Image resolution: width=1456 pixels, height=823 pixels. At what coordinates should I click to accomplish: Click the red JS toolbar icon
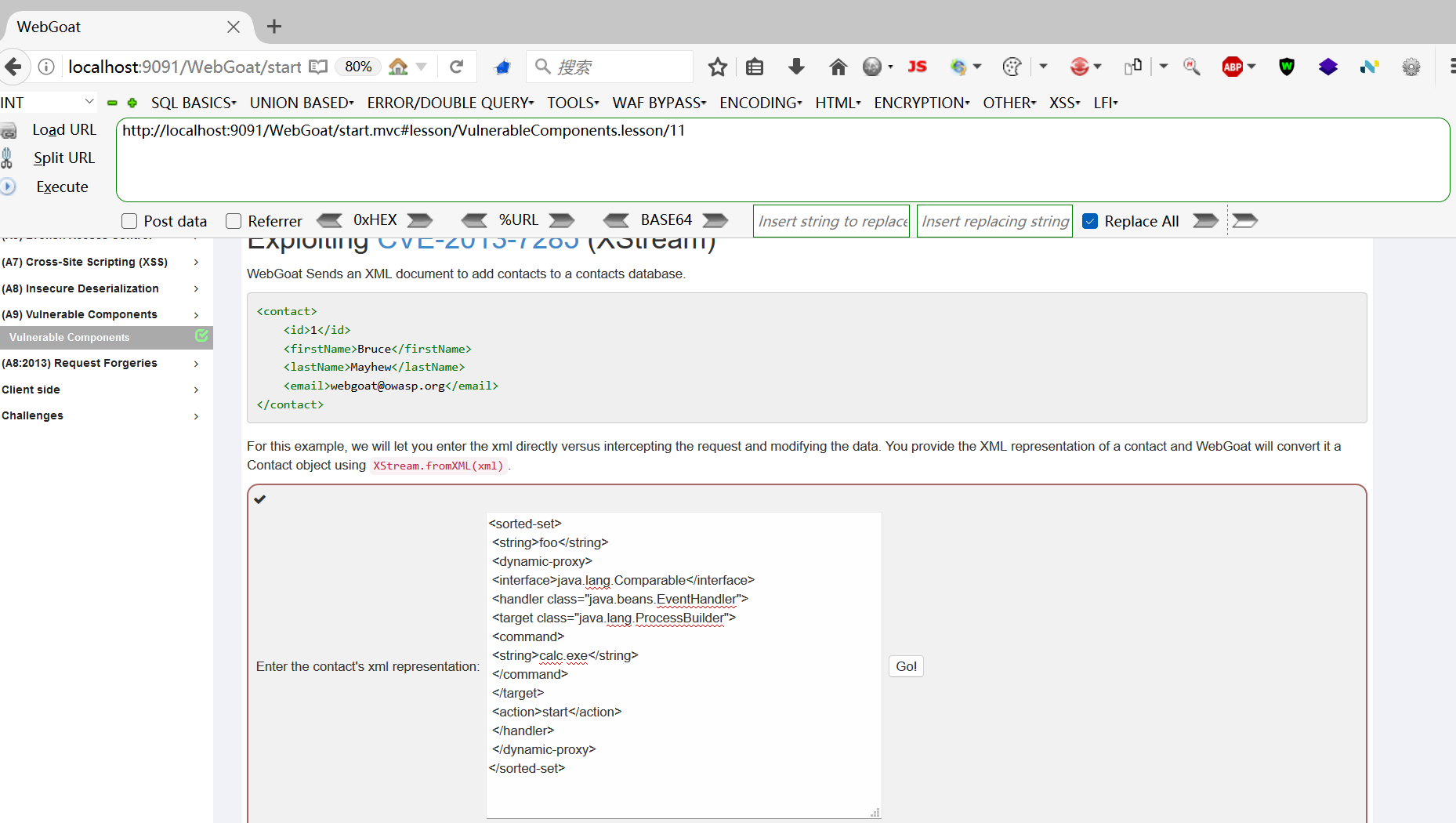(918, 67)
